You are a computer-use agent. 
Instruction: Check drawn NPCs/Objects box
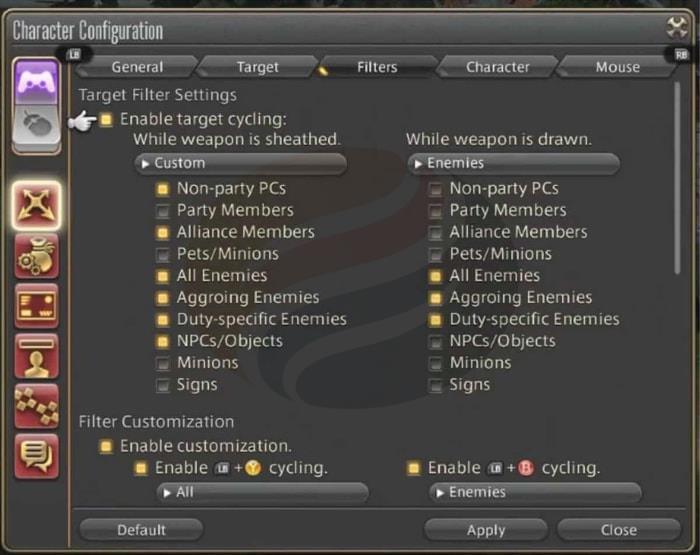click(x=435, y=342)
